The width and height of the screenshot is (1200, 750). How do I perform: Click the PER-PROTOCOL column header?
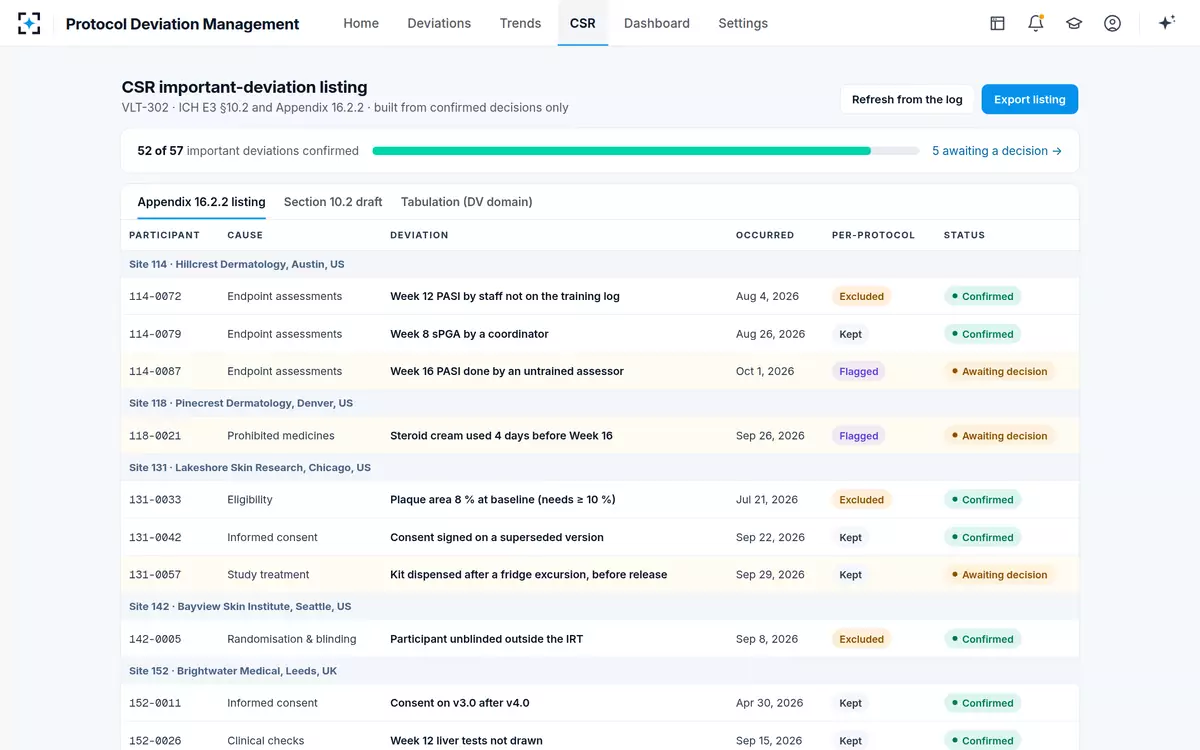pos(873,235)
